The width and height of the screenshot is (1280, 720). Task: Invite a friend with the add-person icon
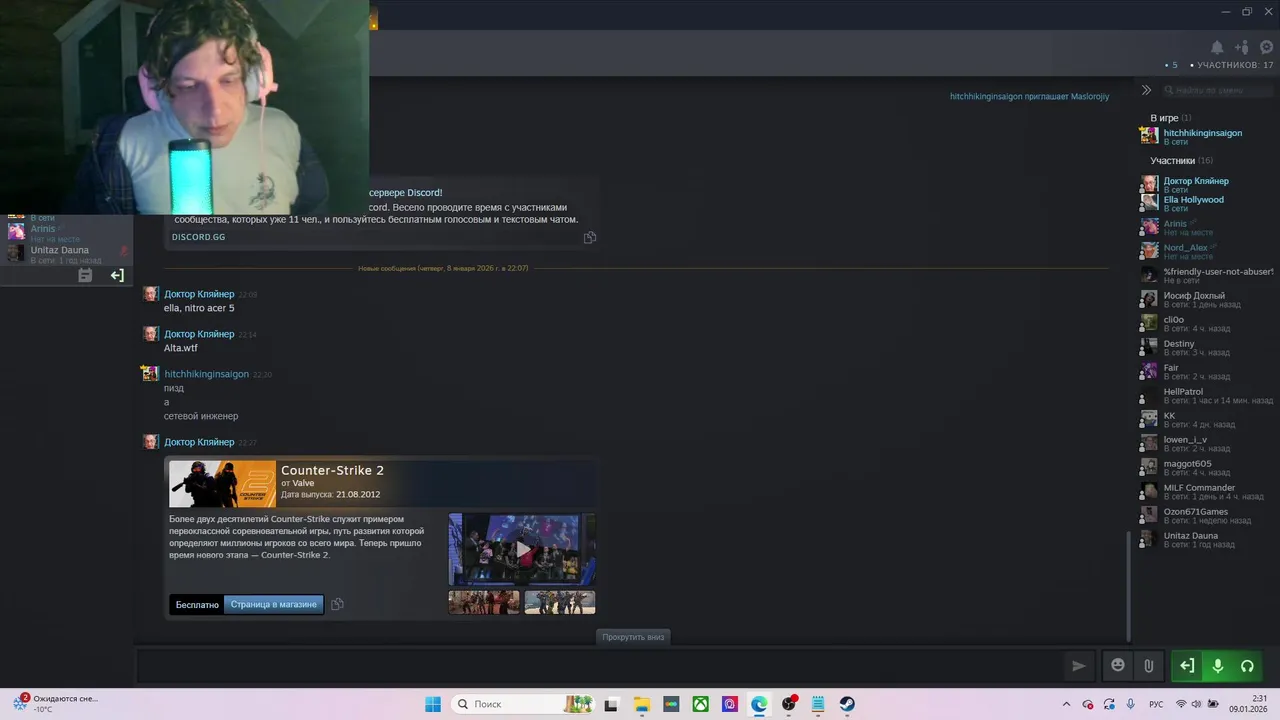(x=1242, y=47)
